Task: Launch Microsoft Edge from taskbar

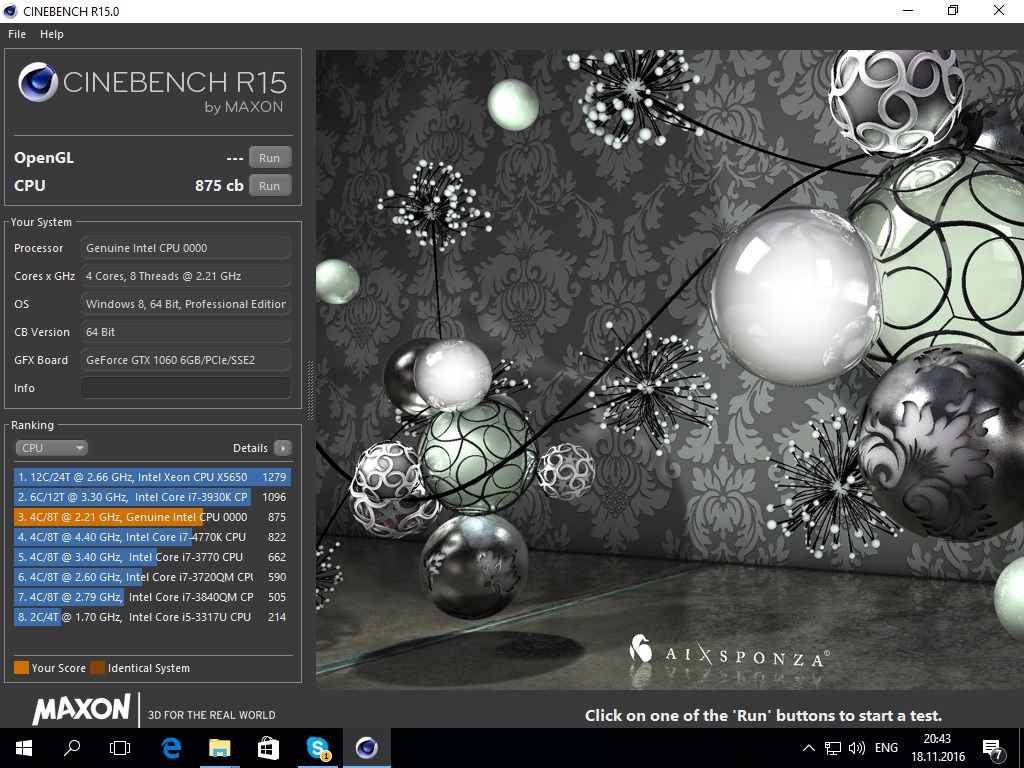Action: (171, 748)
